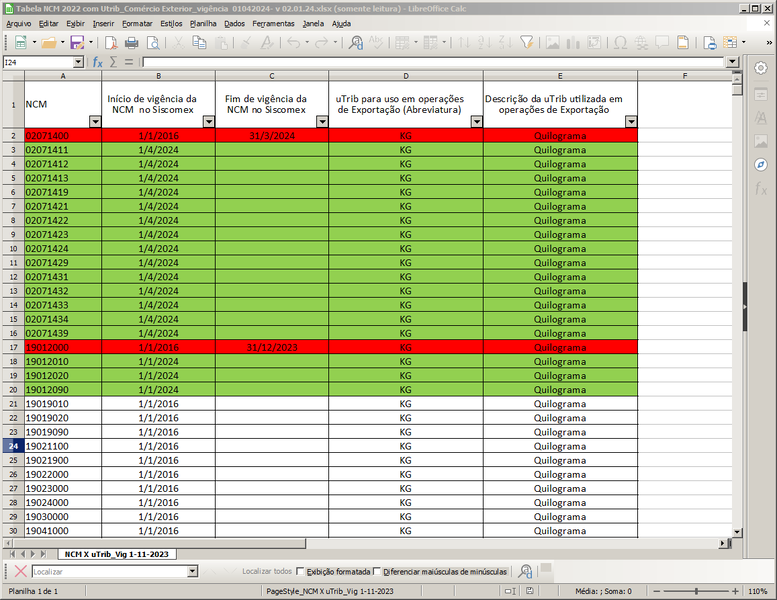Show more toolbar items with the chevron
The height and width of the screenshot is (600, 777).
tap(769, 43)
